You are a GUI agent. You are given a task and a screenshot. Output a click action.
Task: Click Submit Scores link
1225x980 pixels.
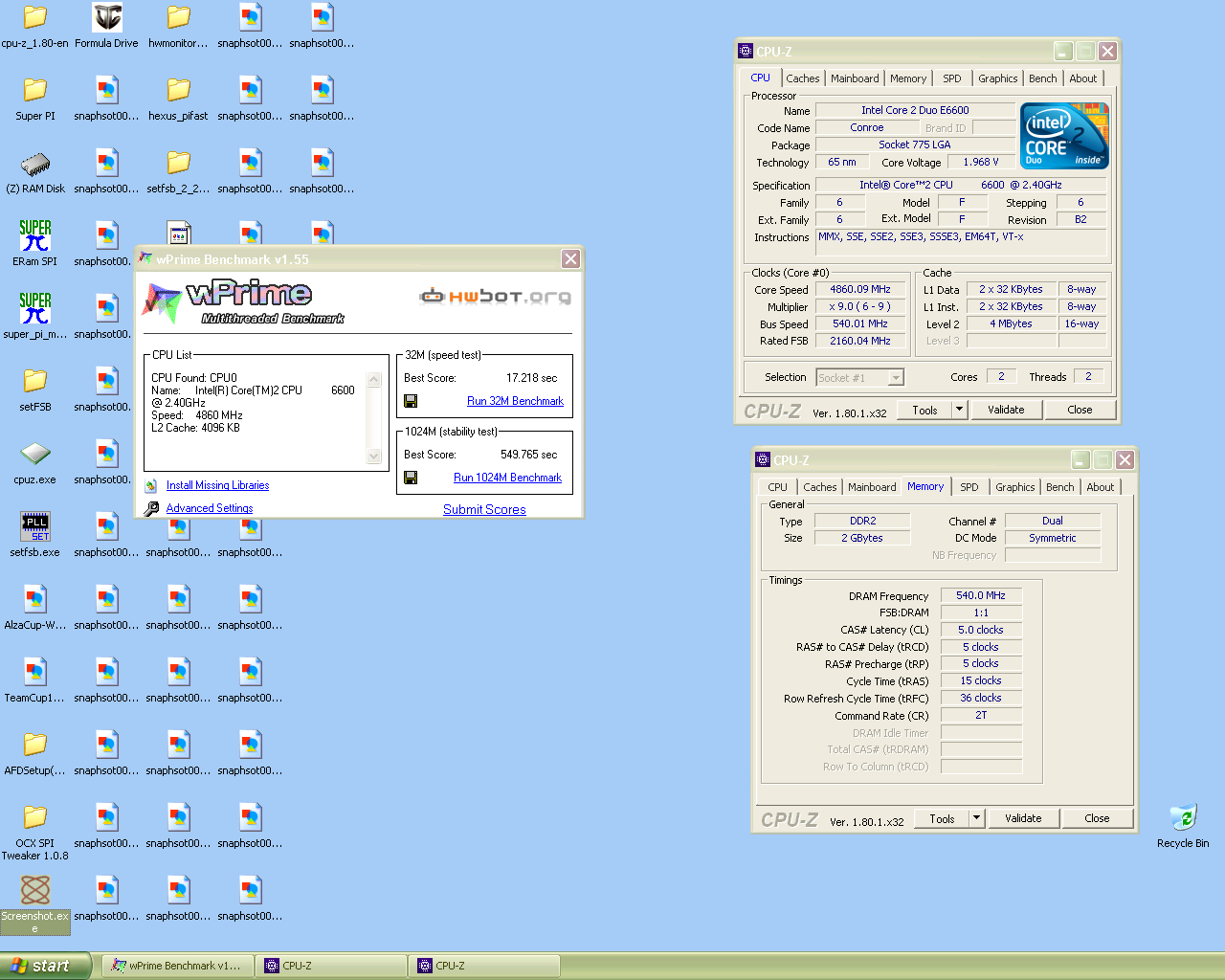pyautogui.click(x=484, y=509)
